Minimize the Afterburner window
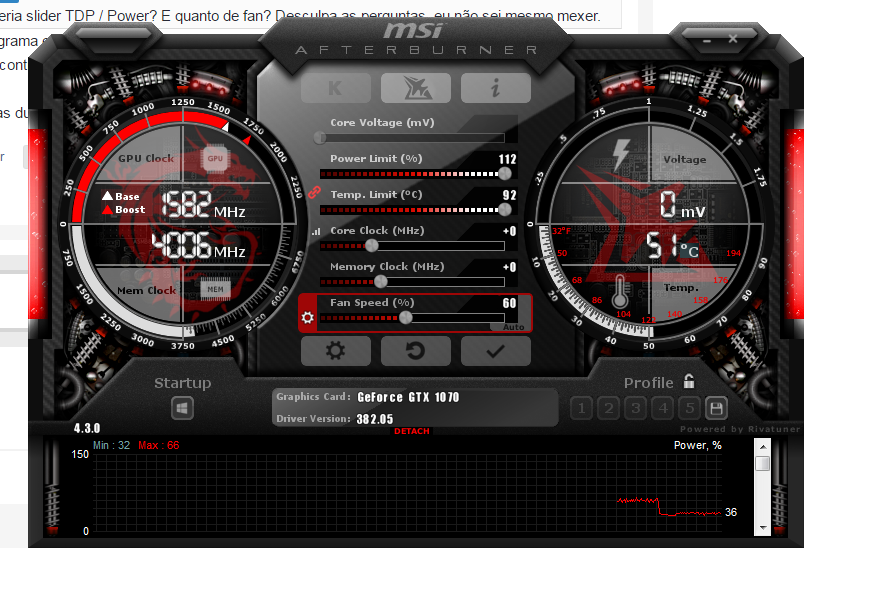 pos(706,40)
